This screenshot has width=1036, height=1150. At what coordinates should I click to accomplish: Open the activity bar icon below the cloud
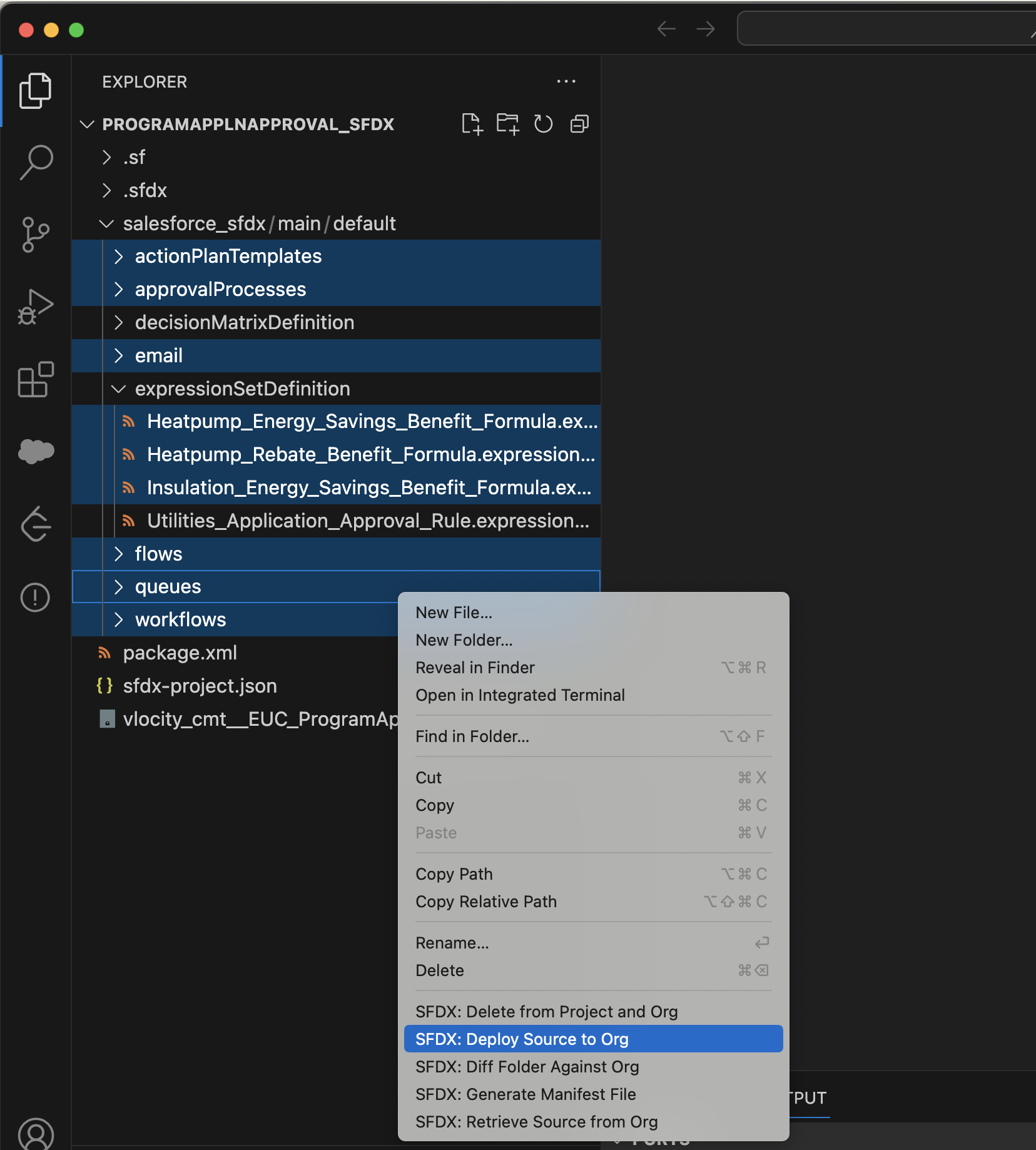(36, 524)
